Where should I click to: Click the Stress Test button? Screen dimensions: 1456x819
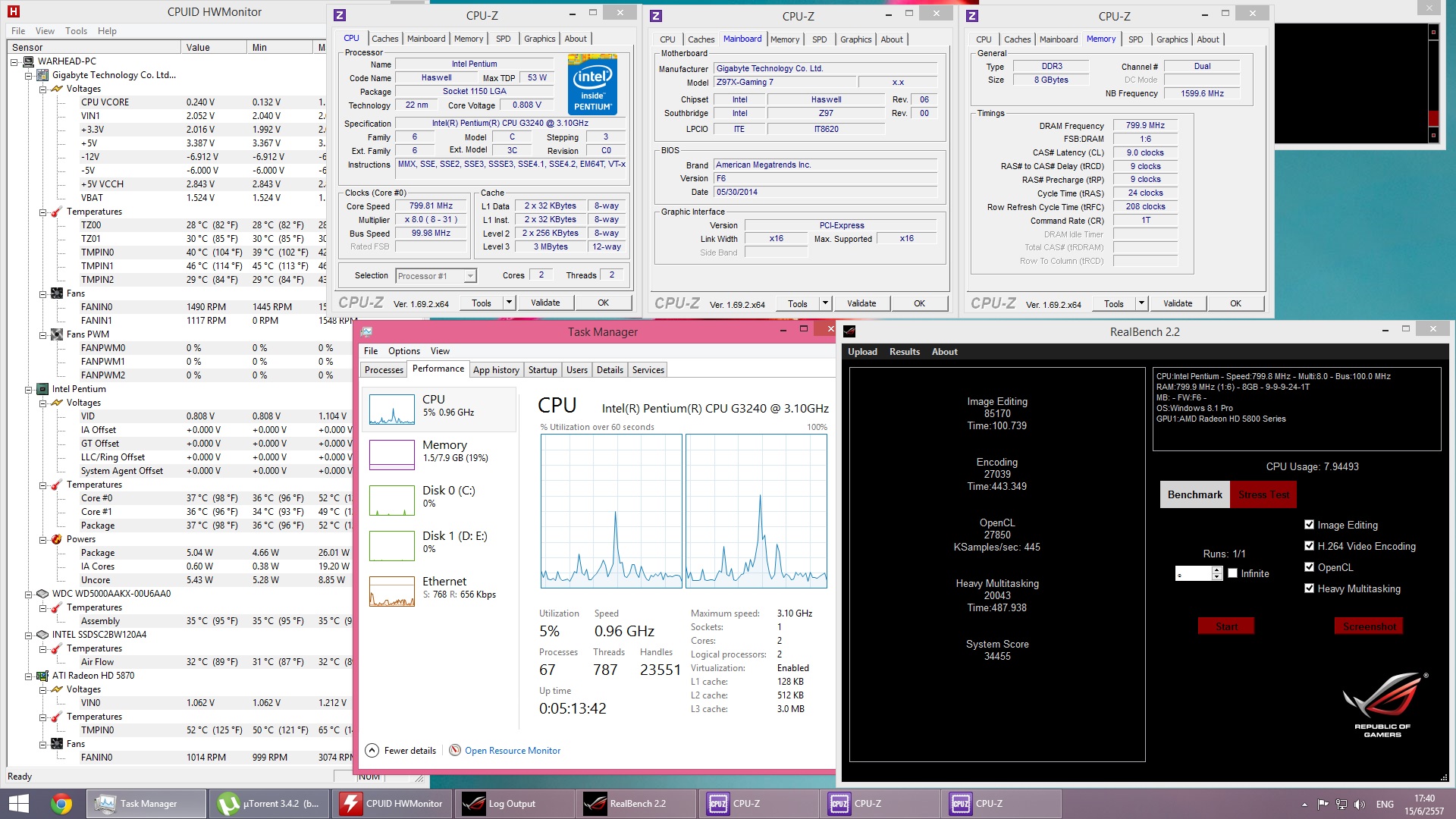(1263, 494)
